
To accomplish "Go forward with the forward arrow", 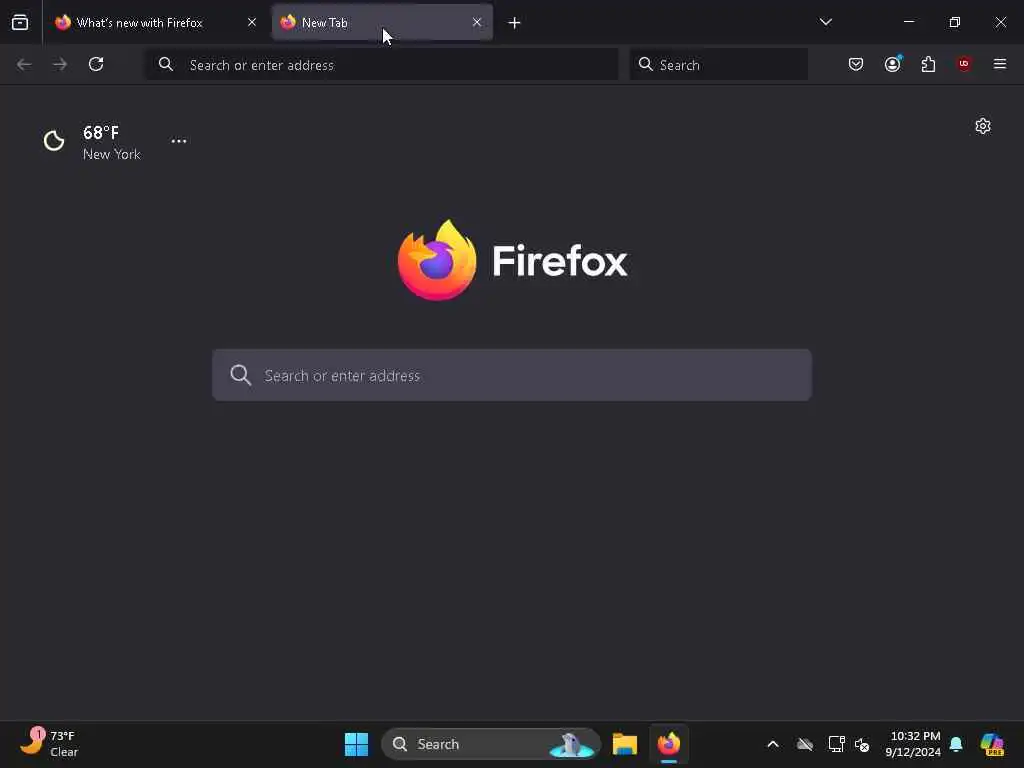I will pos(60,64).
